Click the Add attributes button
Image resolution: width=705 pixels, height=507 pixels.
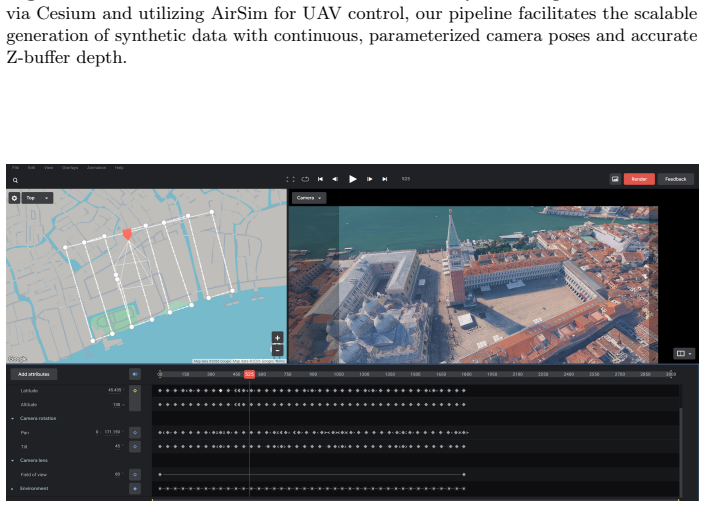(x=34, y=374)
